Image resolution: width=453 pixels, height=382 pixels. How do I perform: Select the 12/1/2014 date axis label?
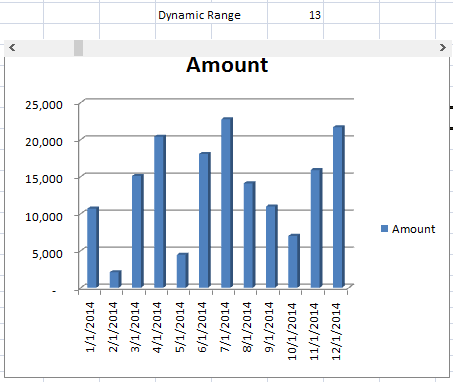click(336, 331)
